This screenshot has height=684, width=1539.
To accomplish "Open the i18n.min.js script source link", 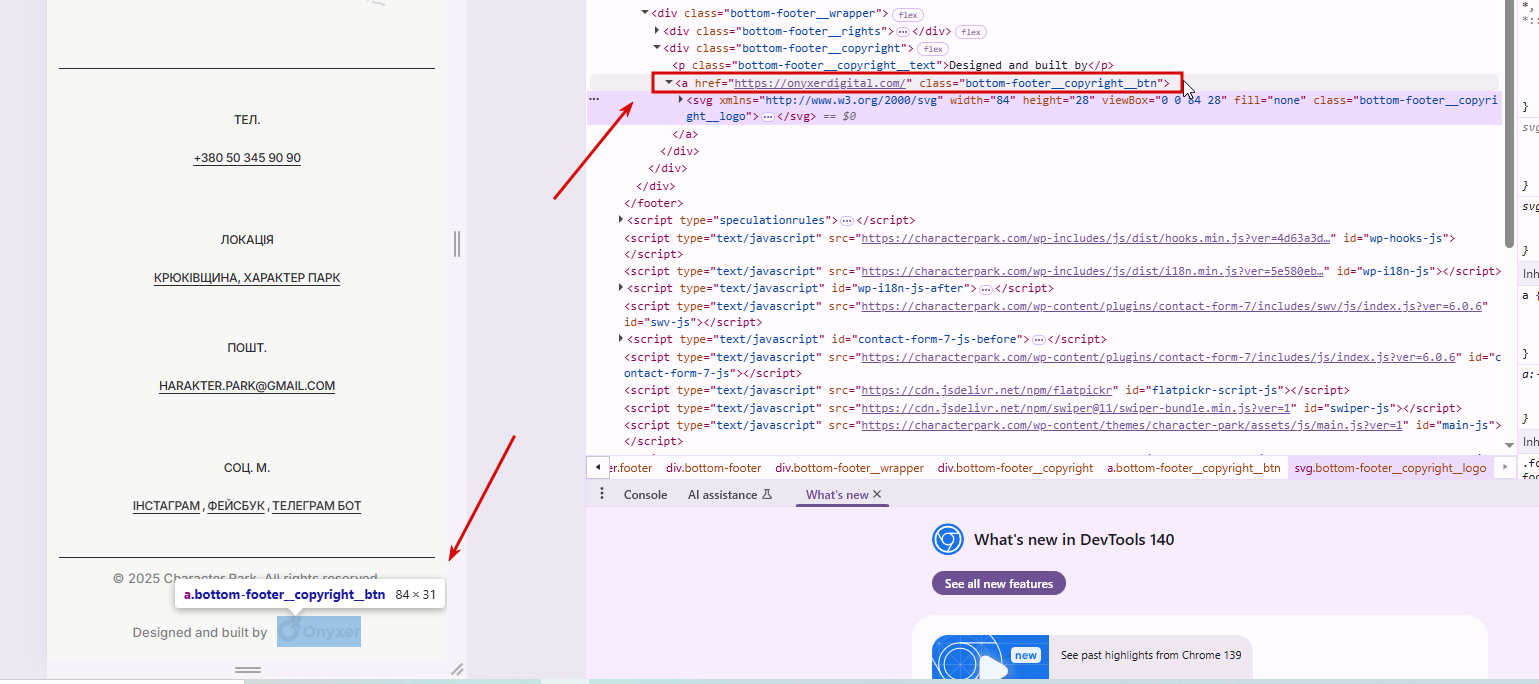I will [1092, 271].
